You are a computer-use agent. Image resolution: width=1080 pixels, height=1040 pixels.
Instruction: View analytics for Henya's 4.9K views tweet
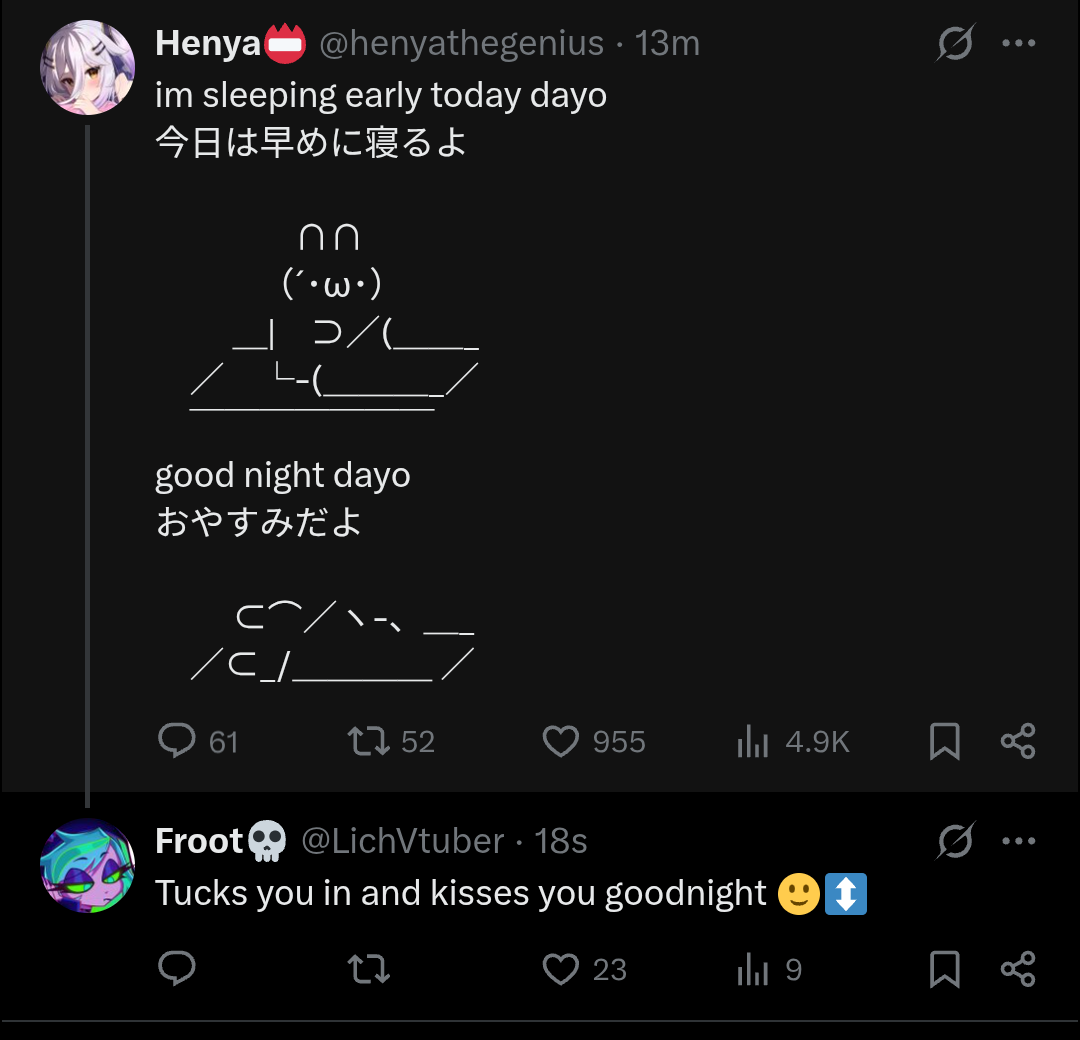[752, 742]
